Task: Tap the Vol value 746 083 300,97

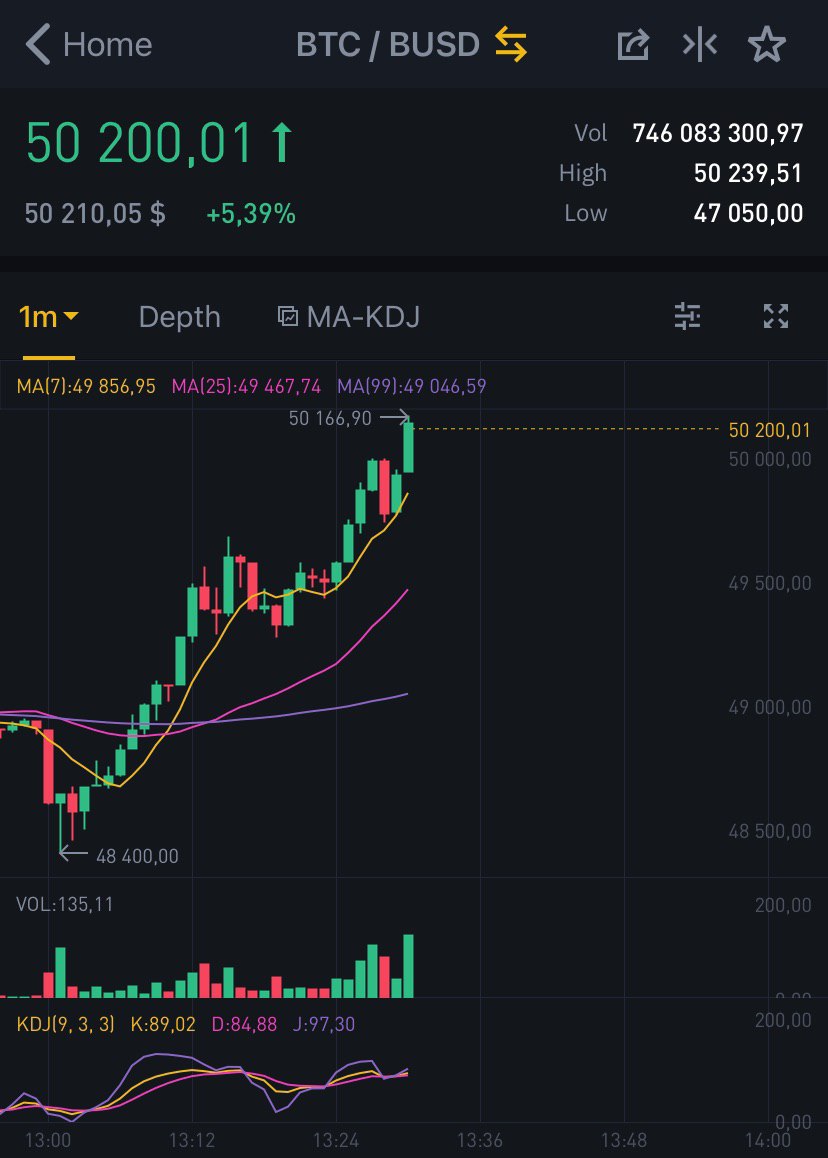Action: click(x=718, y=133)
